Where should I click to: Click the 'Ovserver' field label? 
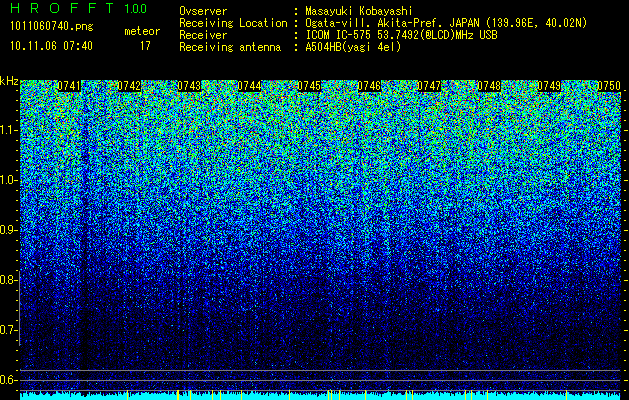pyautogui.click(x=203, y=11)
